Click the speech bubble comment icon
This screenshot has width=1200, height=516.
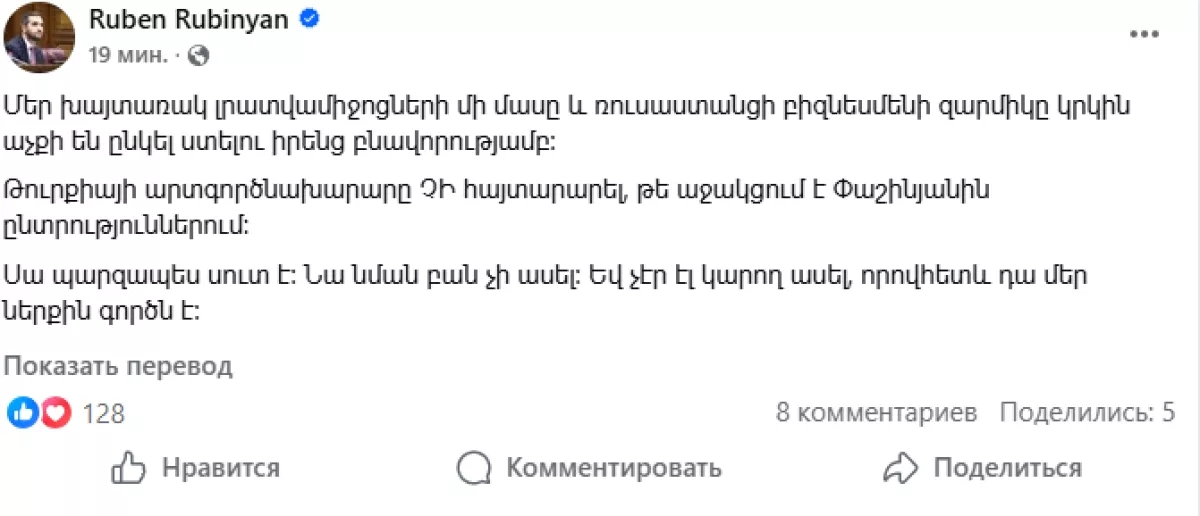474,468
